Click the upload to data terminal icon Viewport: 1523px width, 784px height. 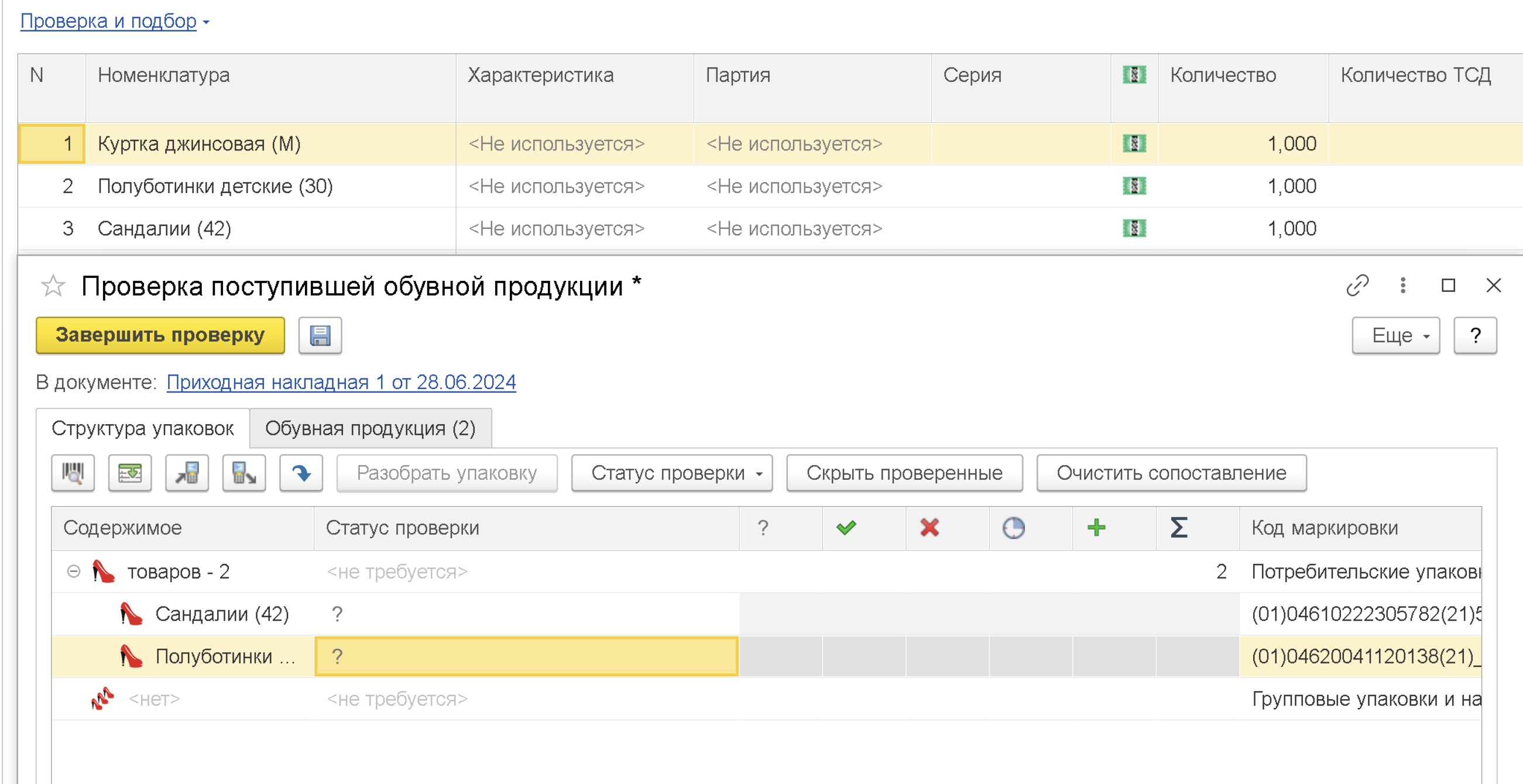pos(187,473)
